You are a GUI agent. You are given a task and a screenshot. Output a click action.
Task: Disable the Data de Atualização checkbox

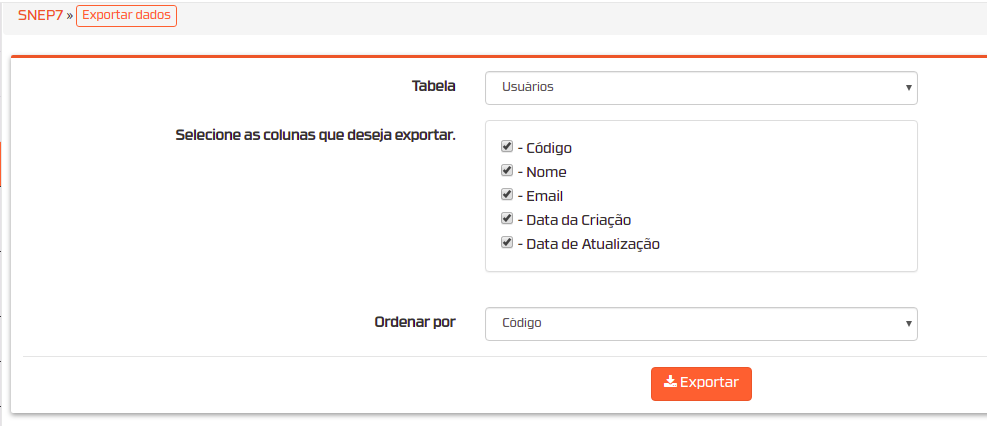tap(507, 242)
